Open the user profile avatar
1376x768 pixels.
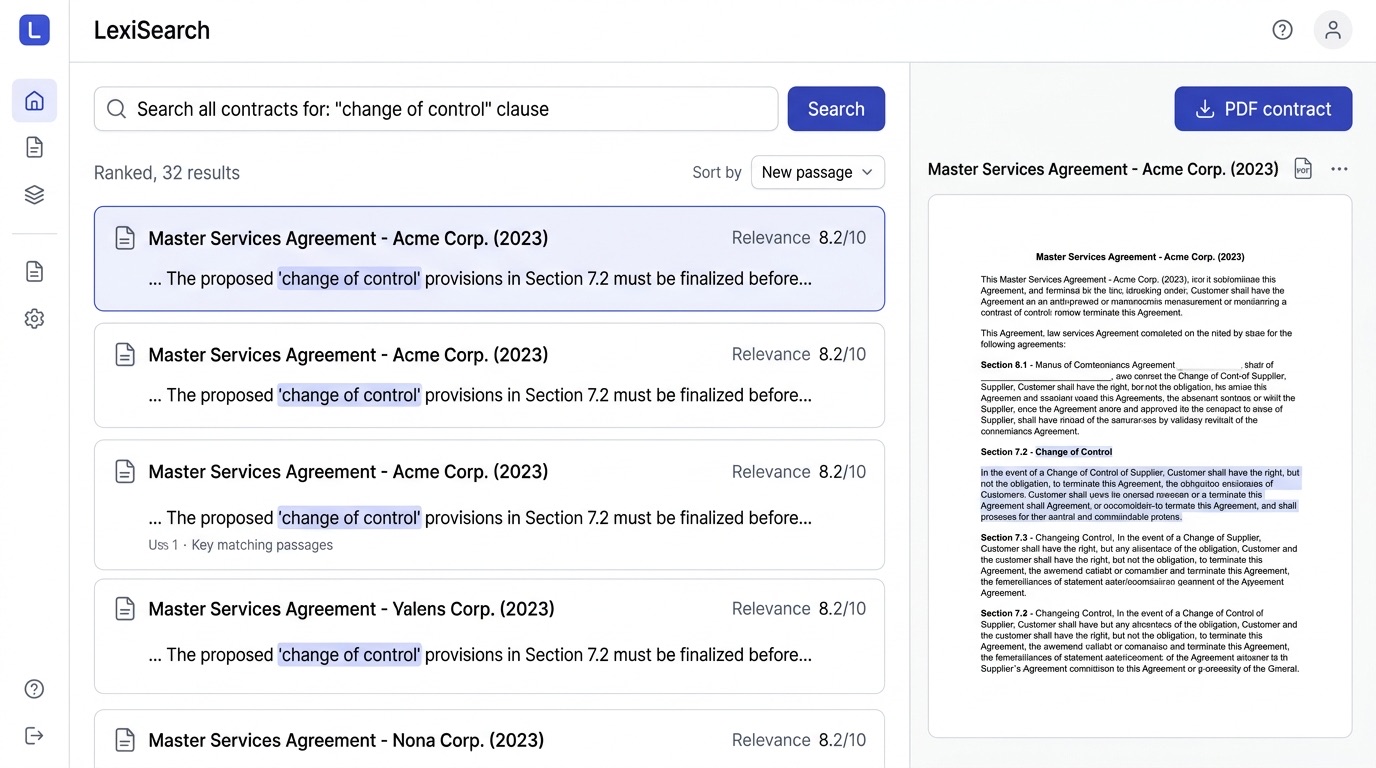[1333, 30]
